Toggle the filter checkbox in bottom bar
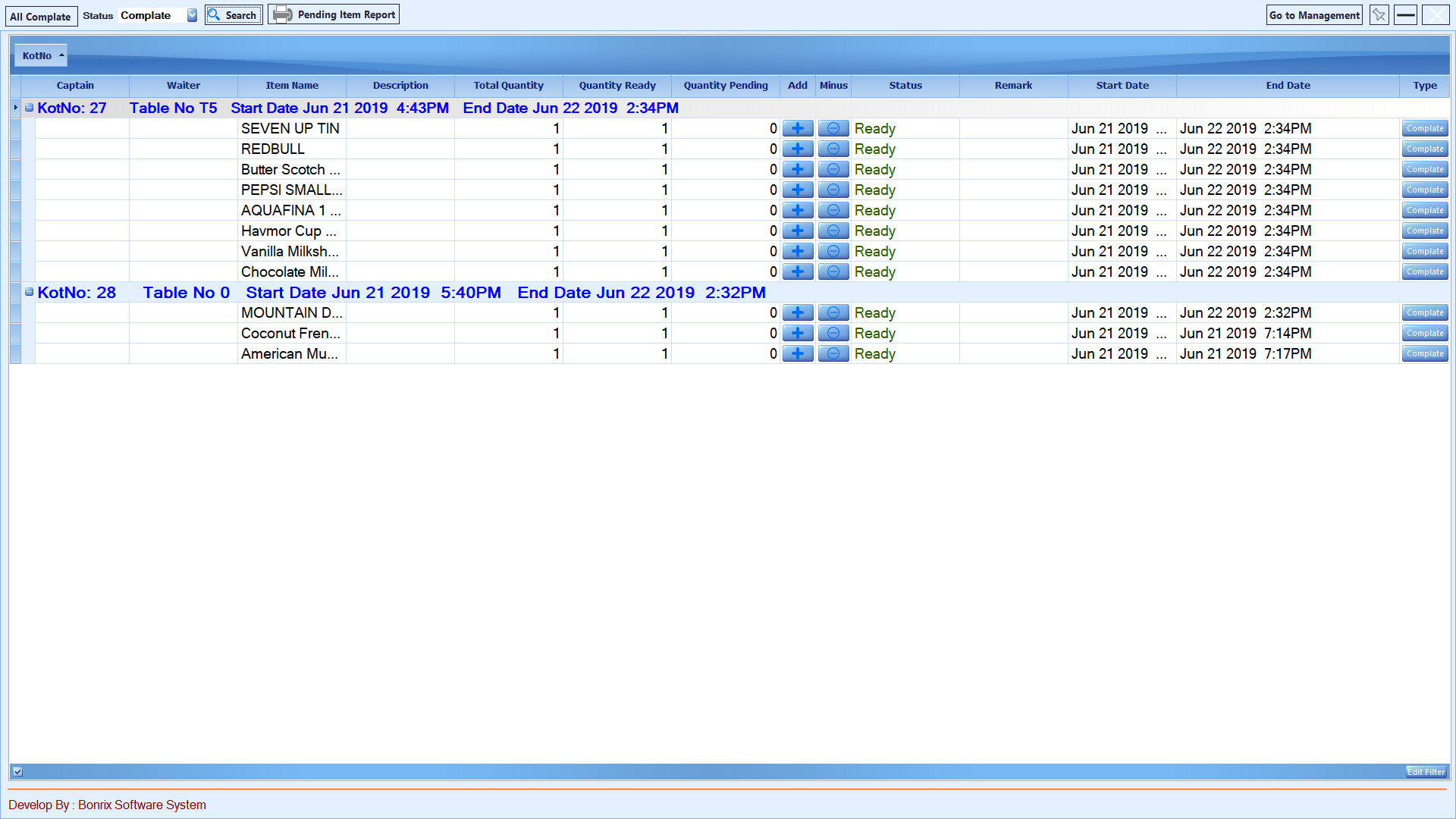This screenshot has height=819, width=1456. 18,772
